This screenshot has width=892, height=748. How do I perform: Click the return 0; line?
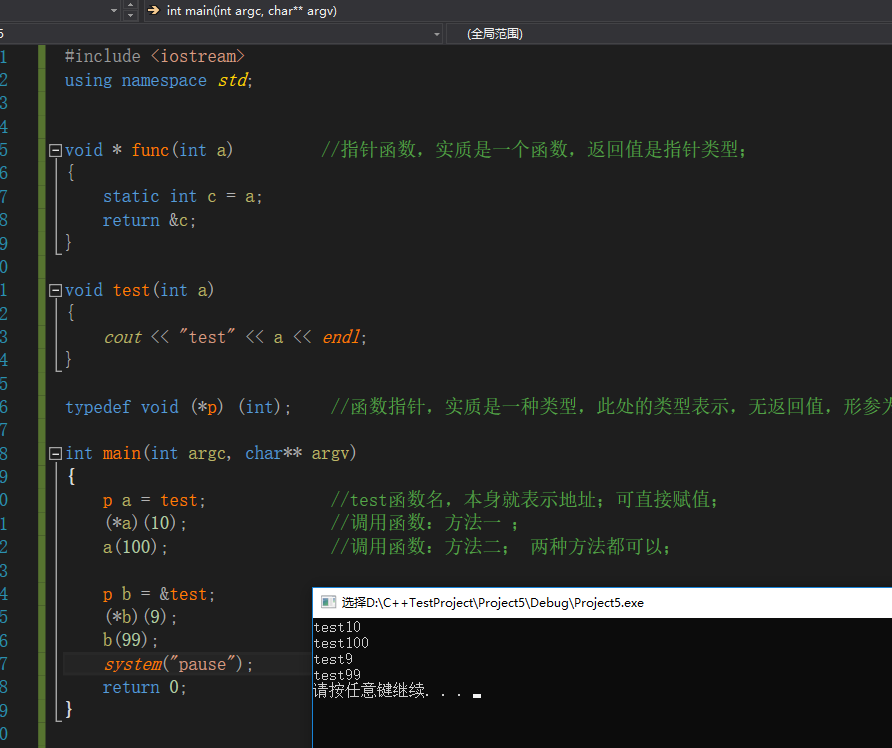point(144,688)
